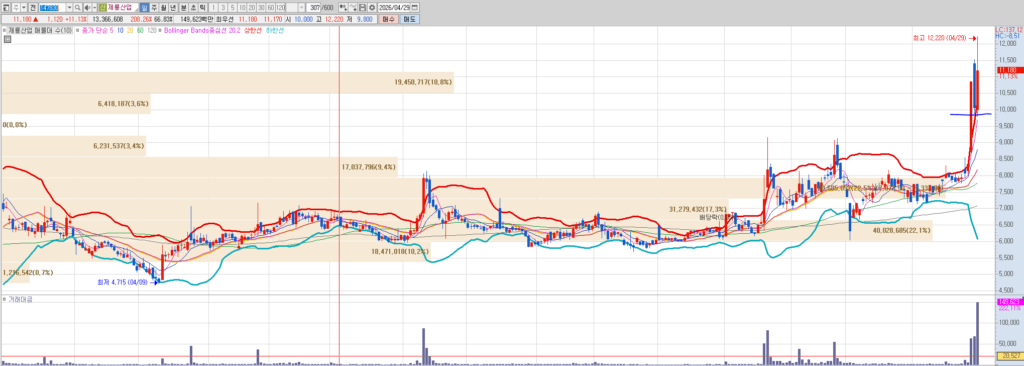Screen dimensions: 1024x366
Task: Choose the 120 interval button
Action: click(x=281, y=7)
